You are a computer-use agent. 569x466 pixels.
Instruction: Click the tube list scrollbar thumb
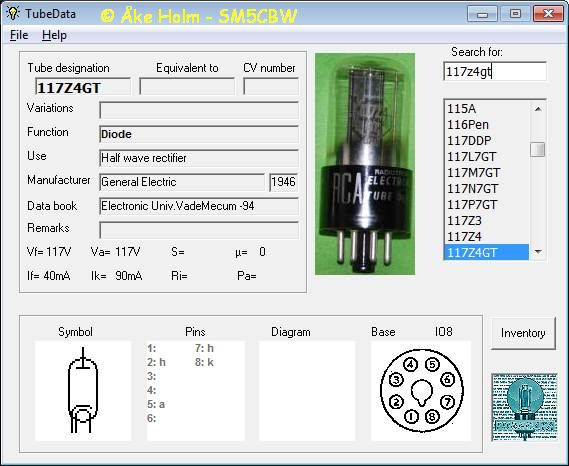pyautogui.click(x=538, y=149)
